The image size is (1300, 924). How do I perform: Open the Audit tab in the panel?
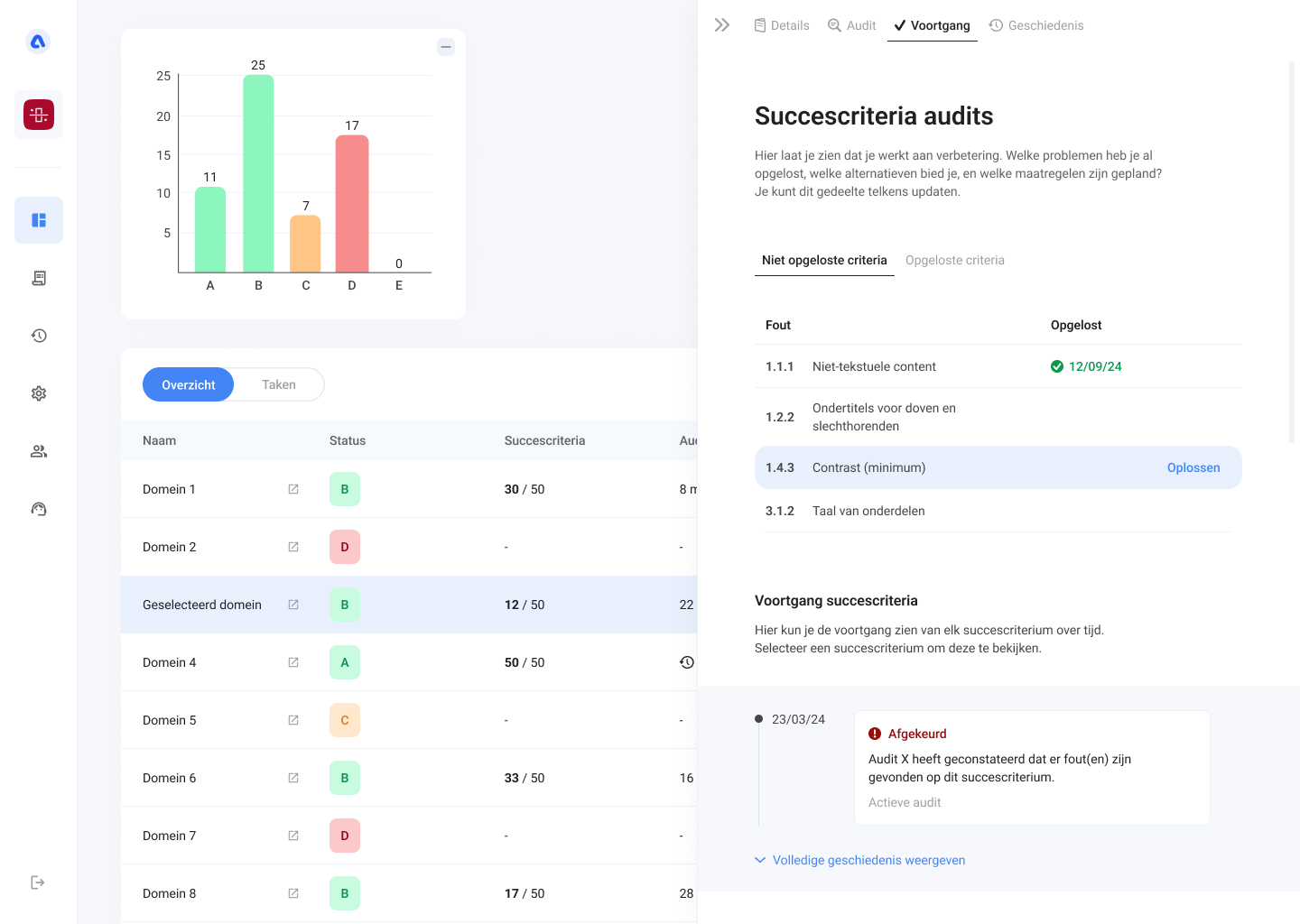point(851,25)
